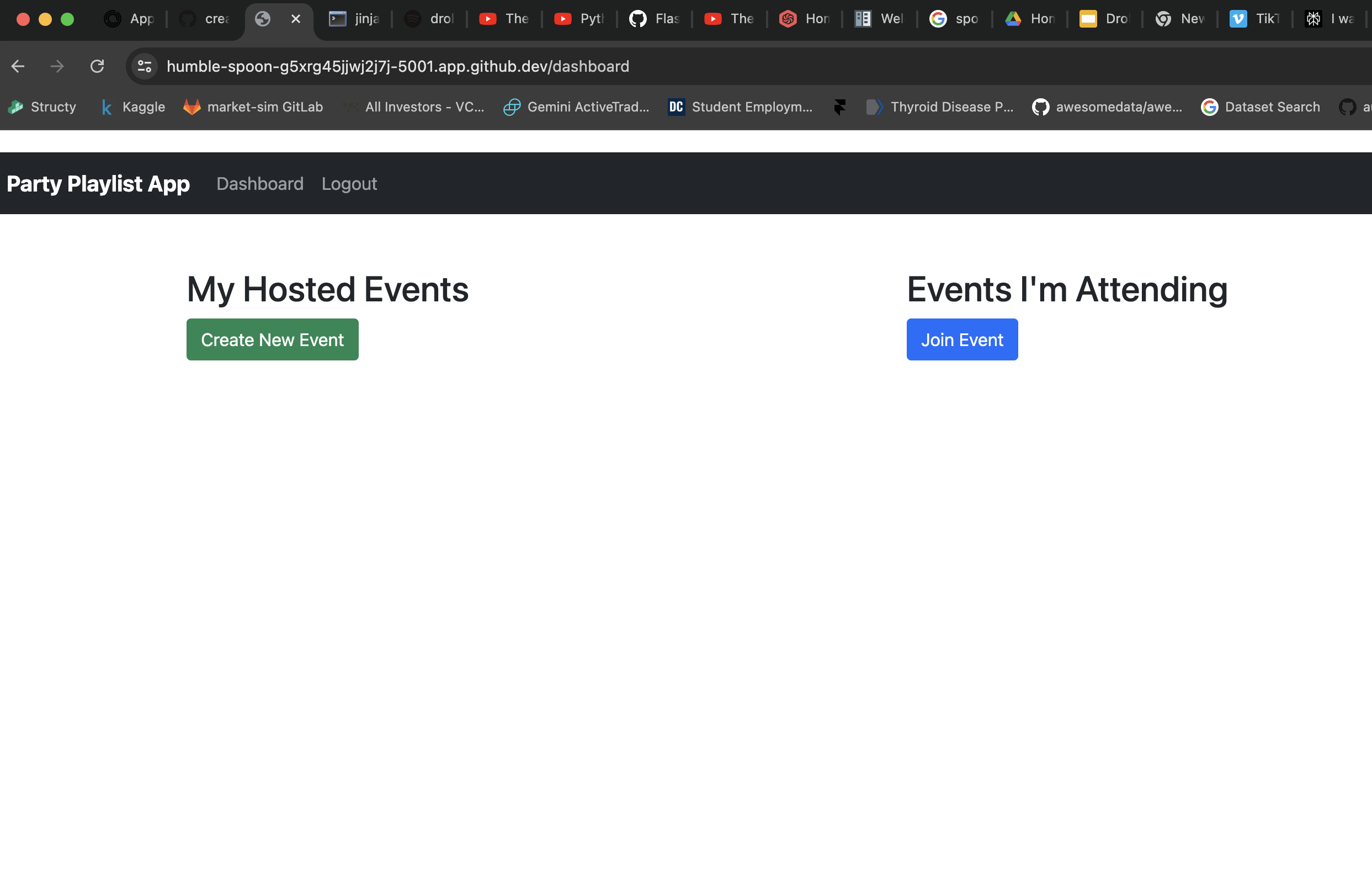Open the Dashboard nav link
1372x871 pixels.
pos(260,184)
